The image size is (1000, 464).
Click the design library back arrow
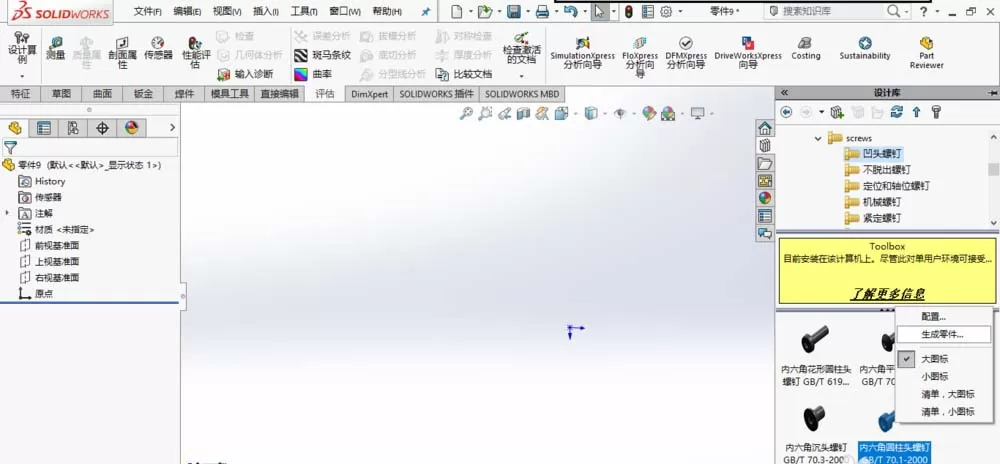(x=786, y=112)
